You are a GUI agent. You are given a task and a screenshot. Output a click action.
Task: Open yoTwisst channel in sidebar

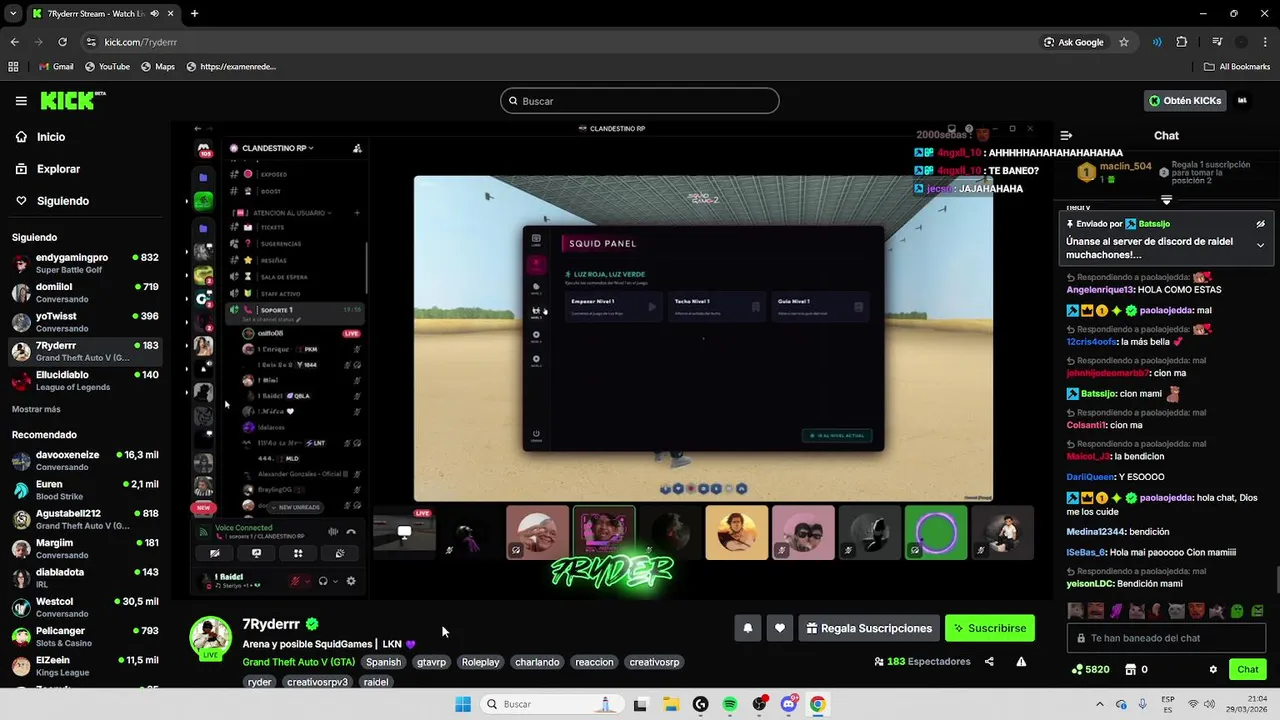click(x=85, y=322)
